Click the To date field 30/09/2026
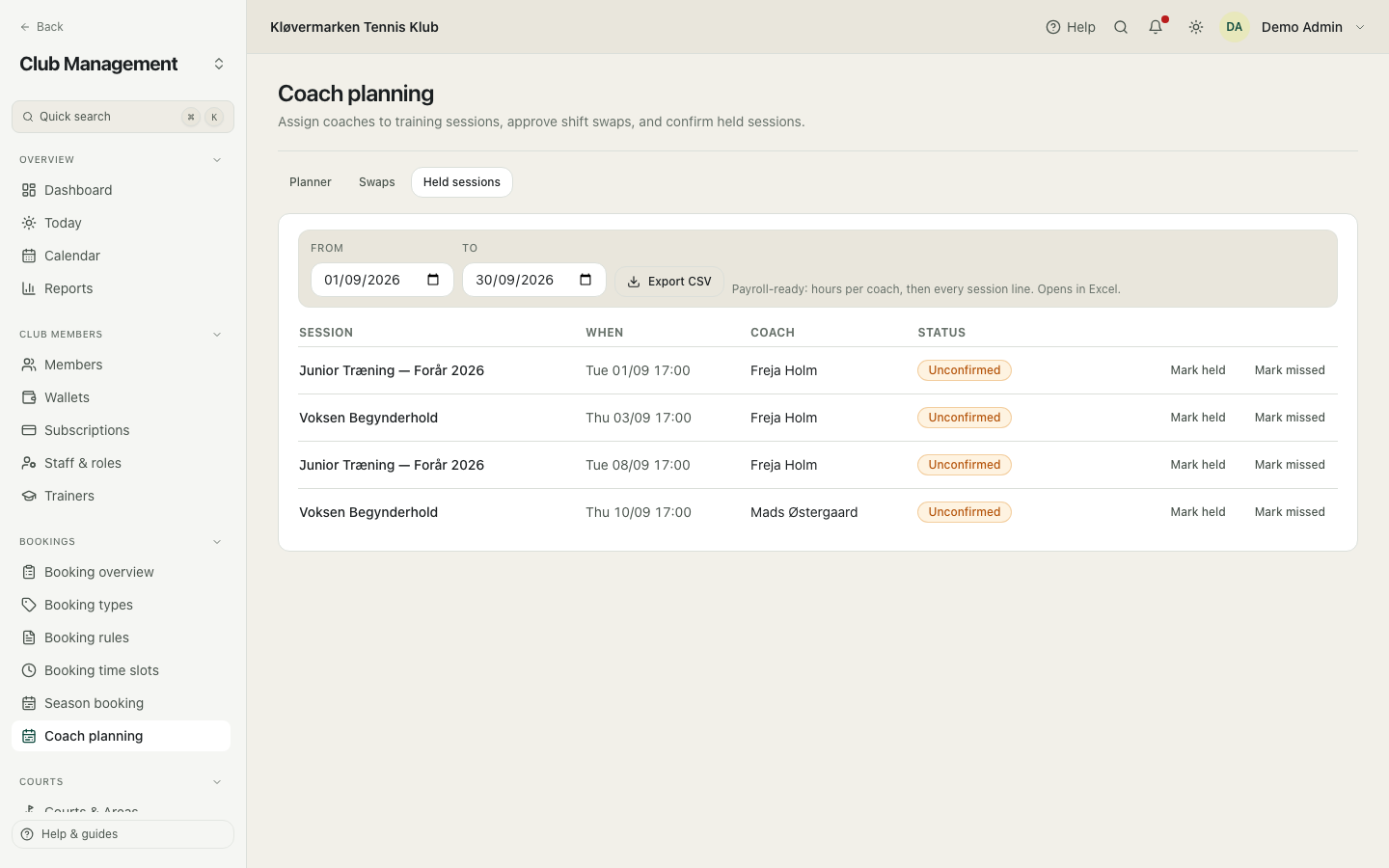Screen dimensions: 1389x868 pyautogui.click(x=534, y=280)
